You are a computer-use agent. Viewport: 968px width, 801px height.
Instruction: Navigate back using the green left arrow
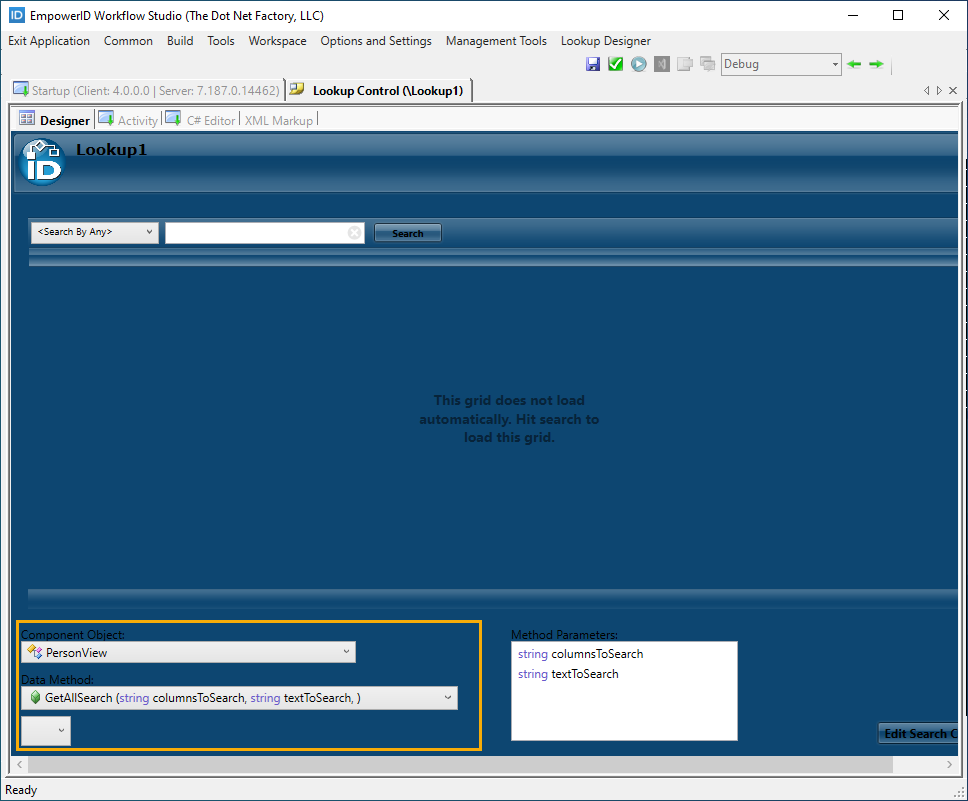[x=853, y=63]
